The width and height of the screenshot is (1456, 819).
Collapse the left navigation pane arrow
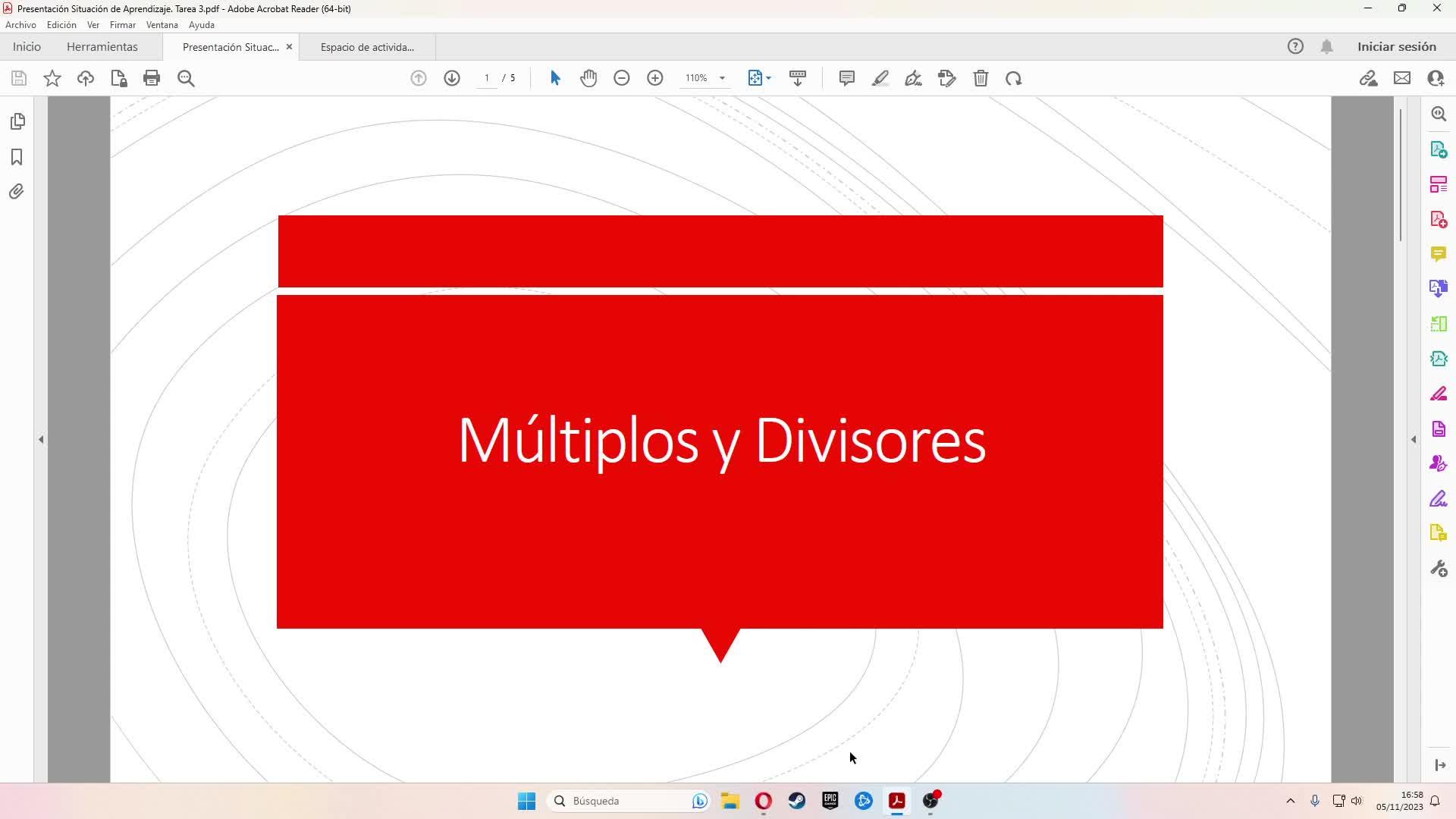pyautogui.click(x=41, y=439)
